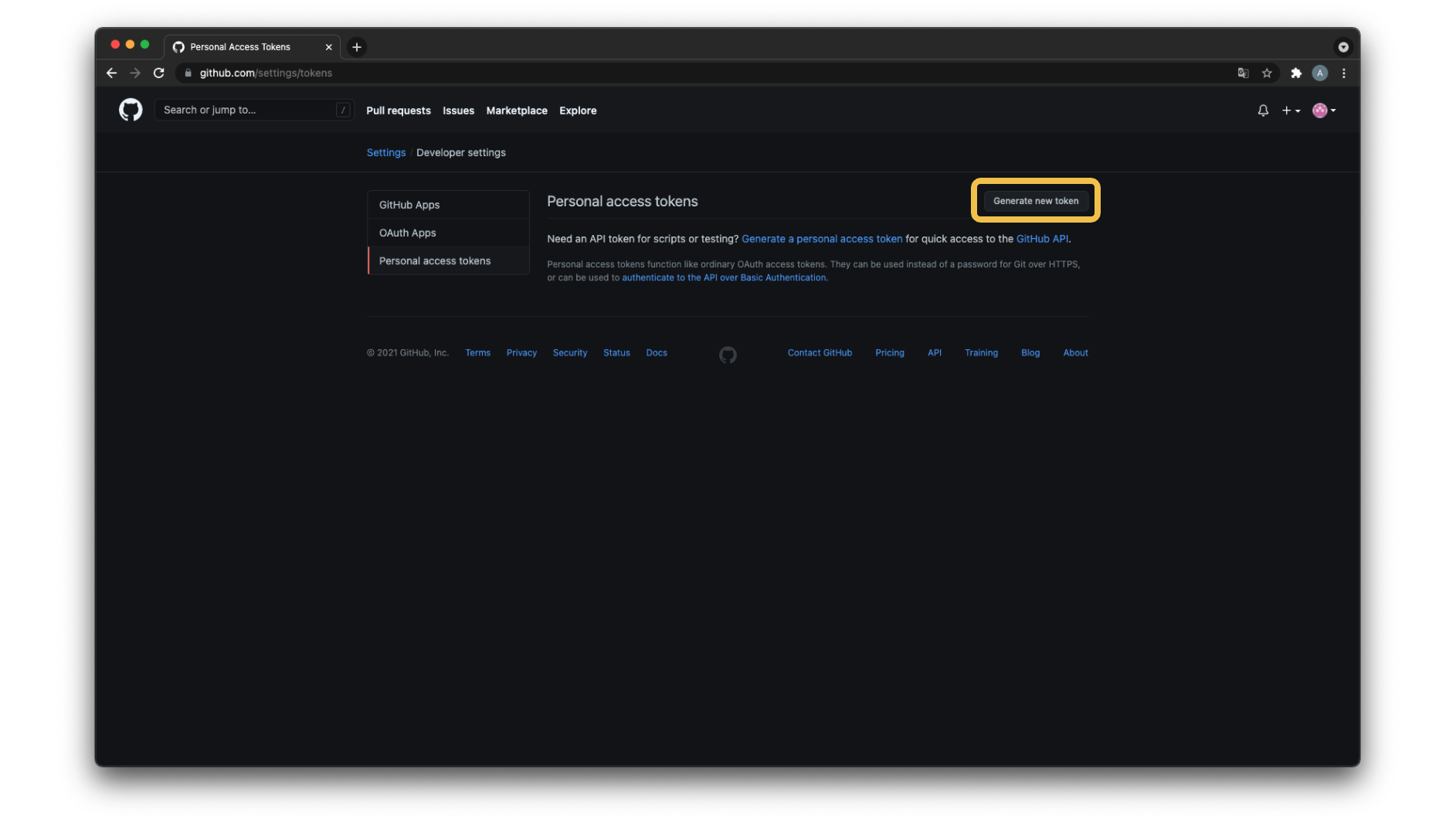This screenshot has width=1456, height=820.
Task: Expand the plus create-new dropdown
Action: pyautogui.click(x=1291, y=111)
